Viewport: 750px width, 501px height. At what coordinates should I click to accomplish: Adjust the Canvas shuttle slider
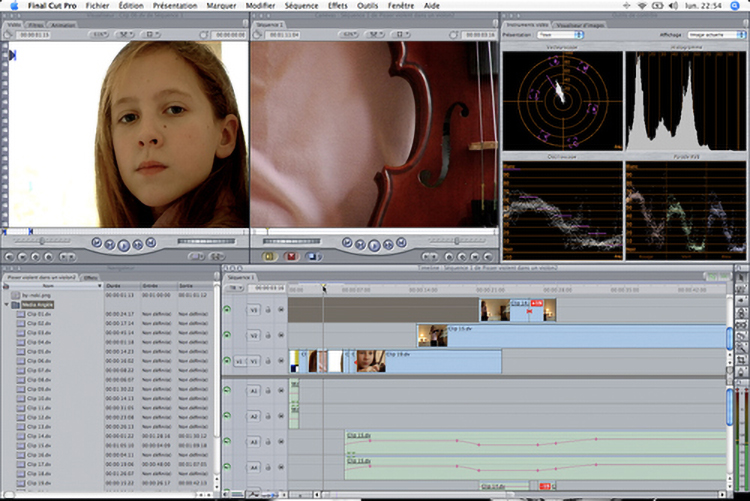point(456,241)
